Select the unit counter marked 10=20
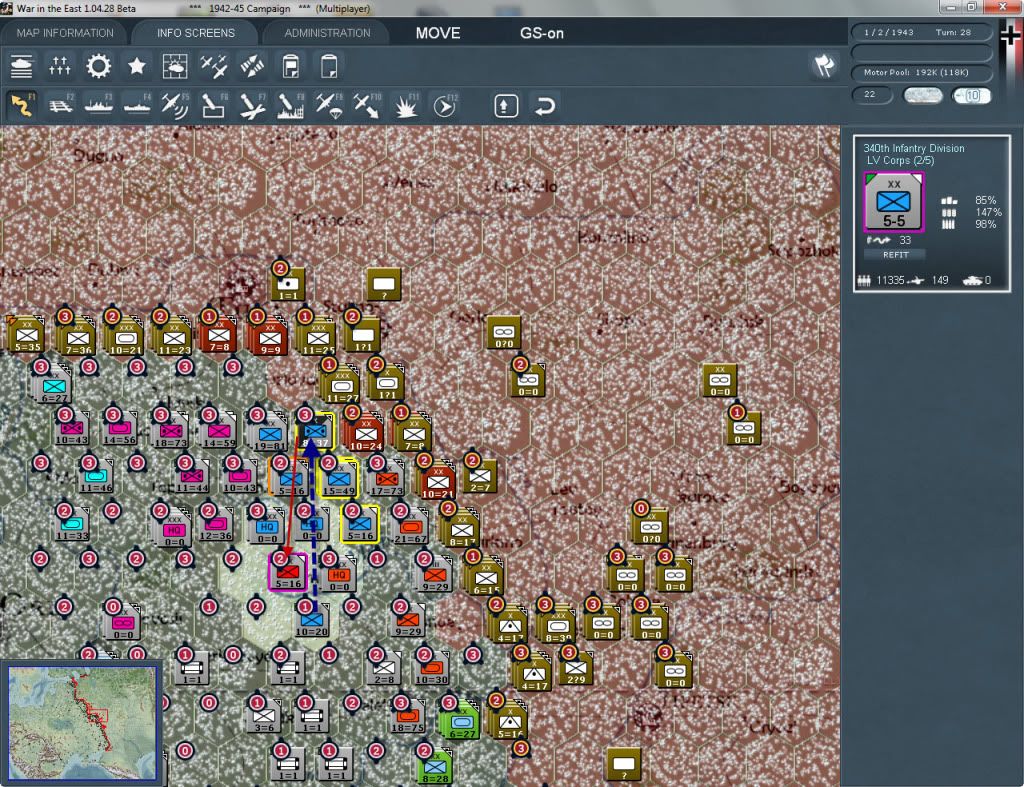1024x787 pixels. pyautogui.click(x=312, y=621)
